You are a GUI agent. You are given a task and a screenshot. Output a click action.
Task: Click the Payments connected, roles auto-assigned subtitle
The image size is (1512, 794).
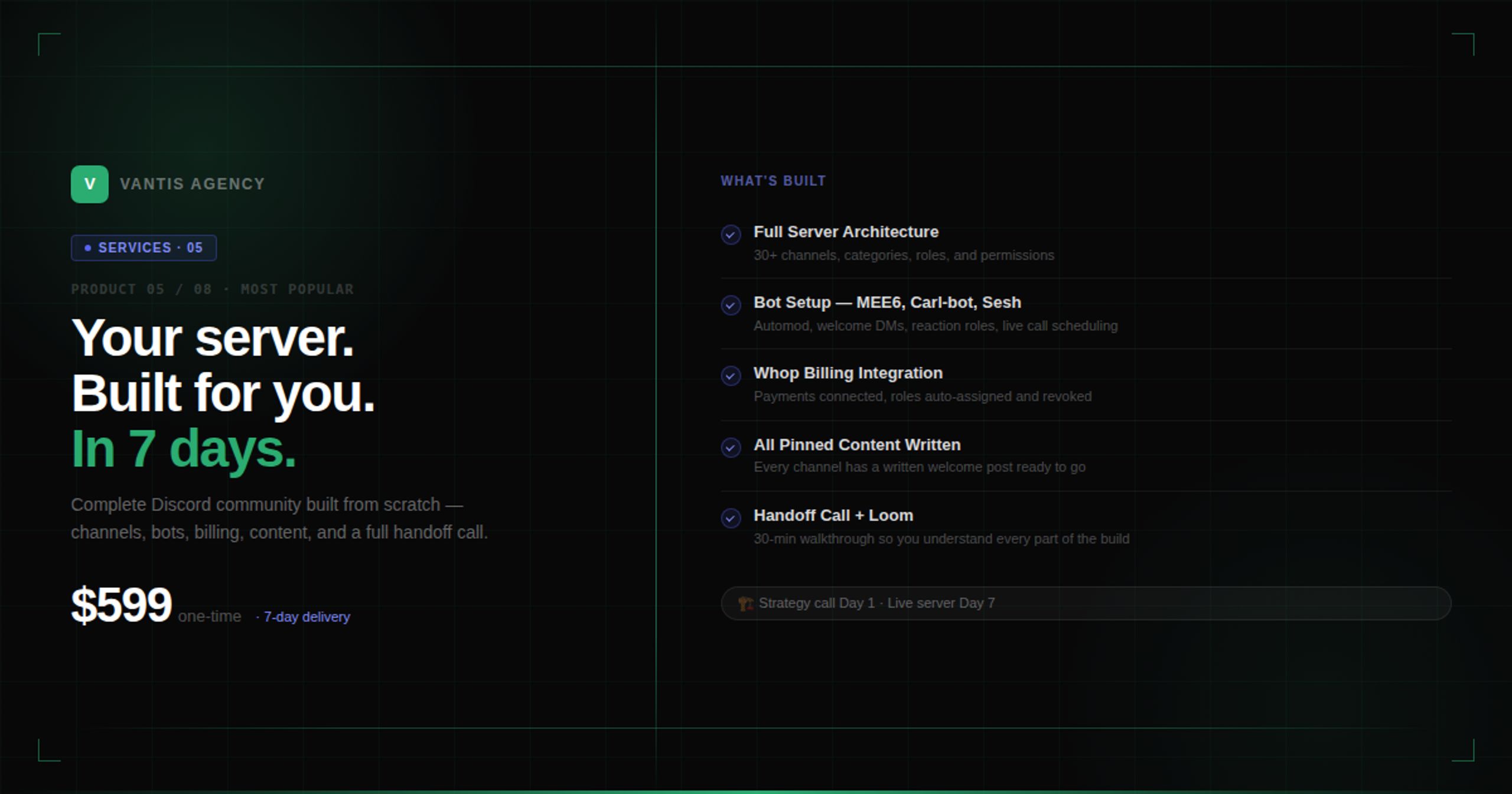coord(923,396)
